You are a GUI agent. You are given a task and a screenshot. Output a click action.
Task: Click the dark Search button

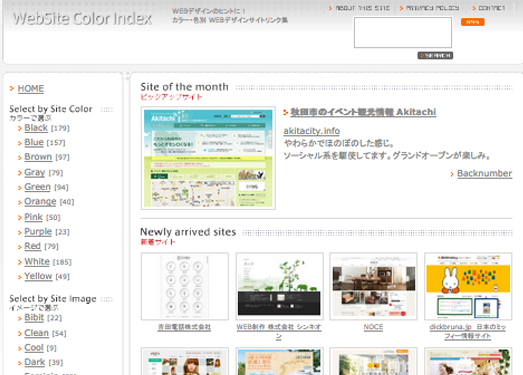tap(435, 55)
